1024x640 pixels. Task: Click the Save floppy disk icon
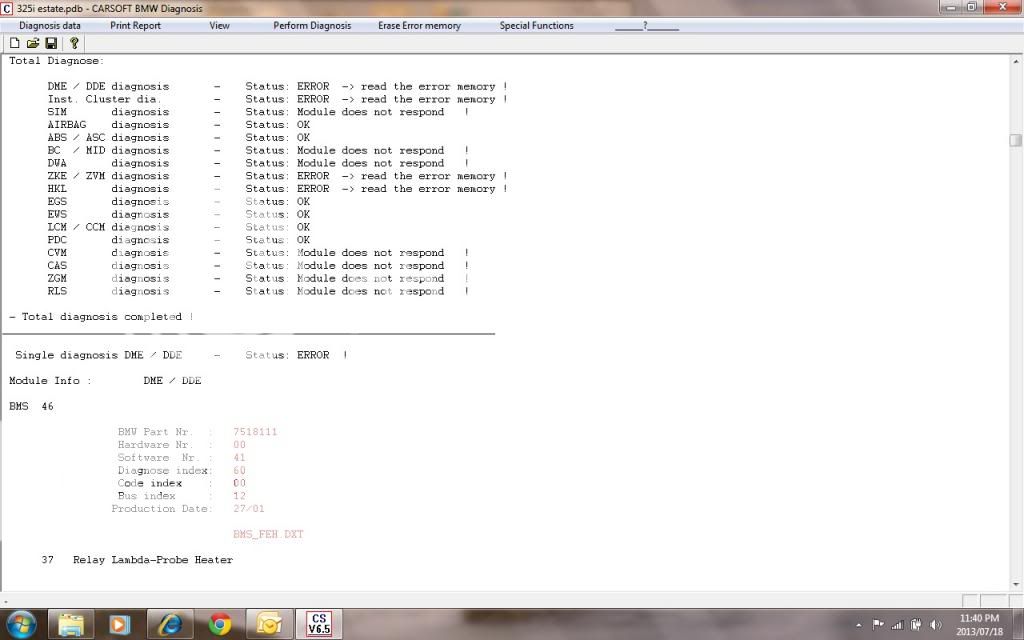coord(51,43)
